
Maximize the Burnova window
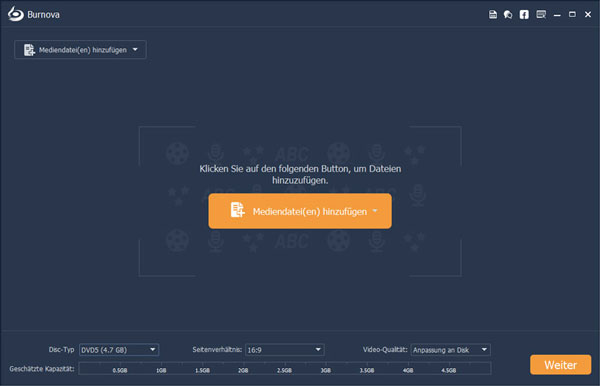pos(572,15)
